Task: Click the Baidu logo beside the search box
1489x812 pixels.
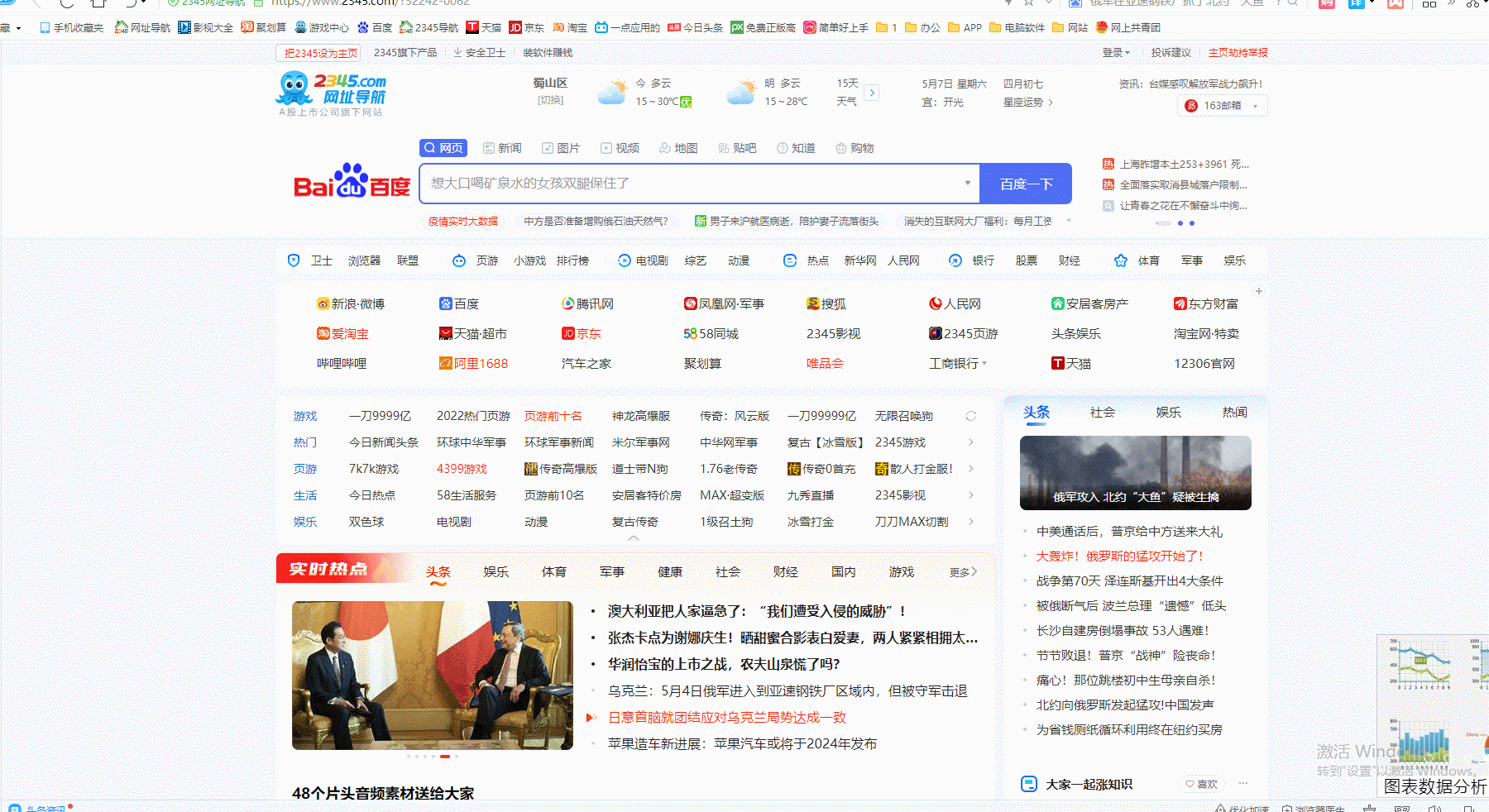Action: 352,183
